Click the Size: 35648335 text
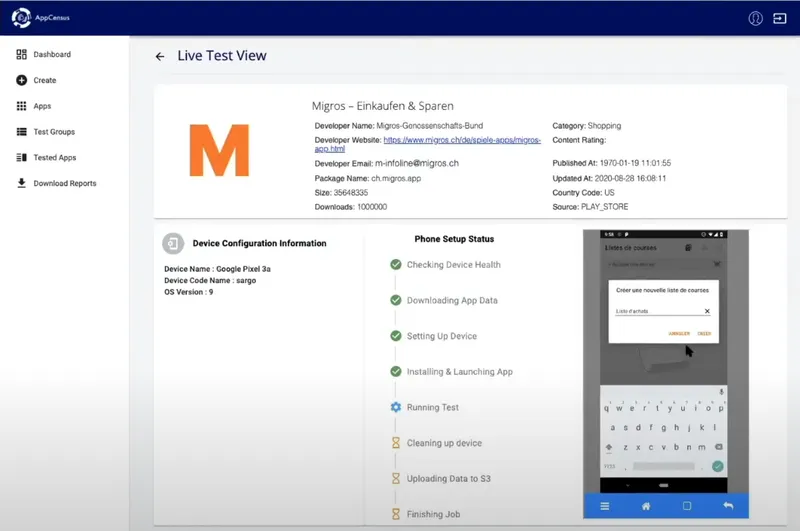The image size is (800, 531). click(341, 193)
